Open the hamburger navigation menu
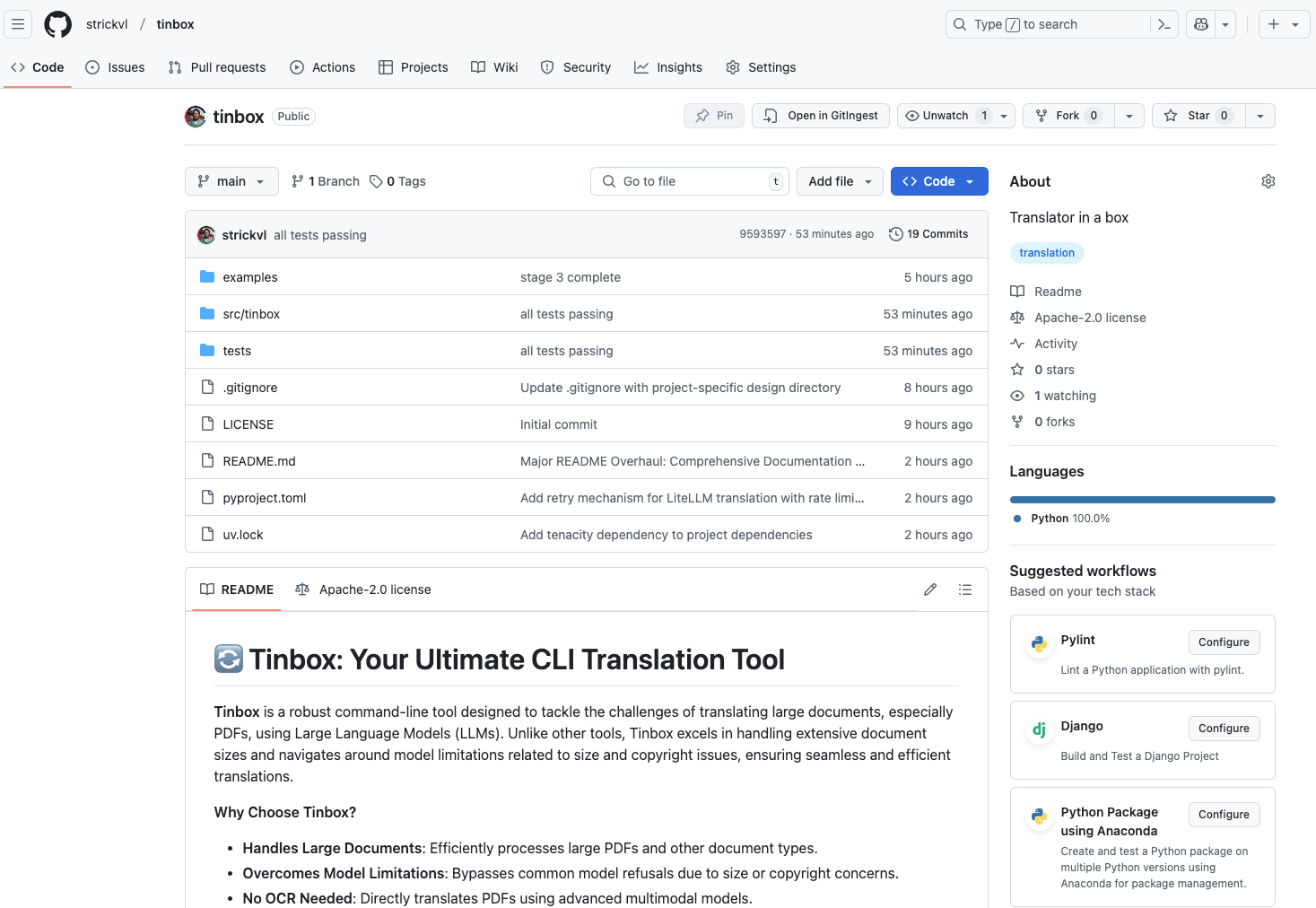Image resolution: width=1316 pixels, height=908 pixels. pos(18,24)
